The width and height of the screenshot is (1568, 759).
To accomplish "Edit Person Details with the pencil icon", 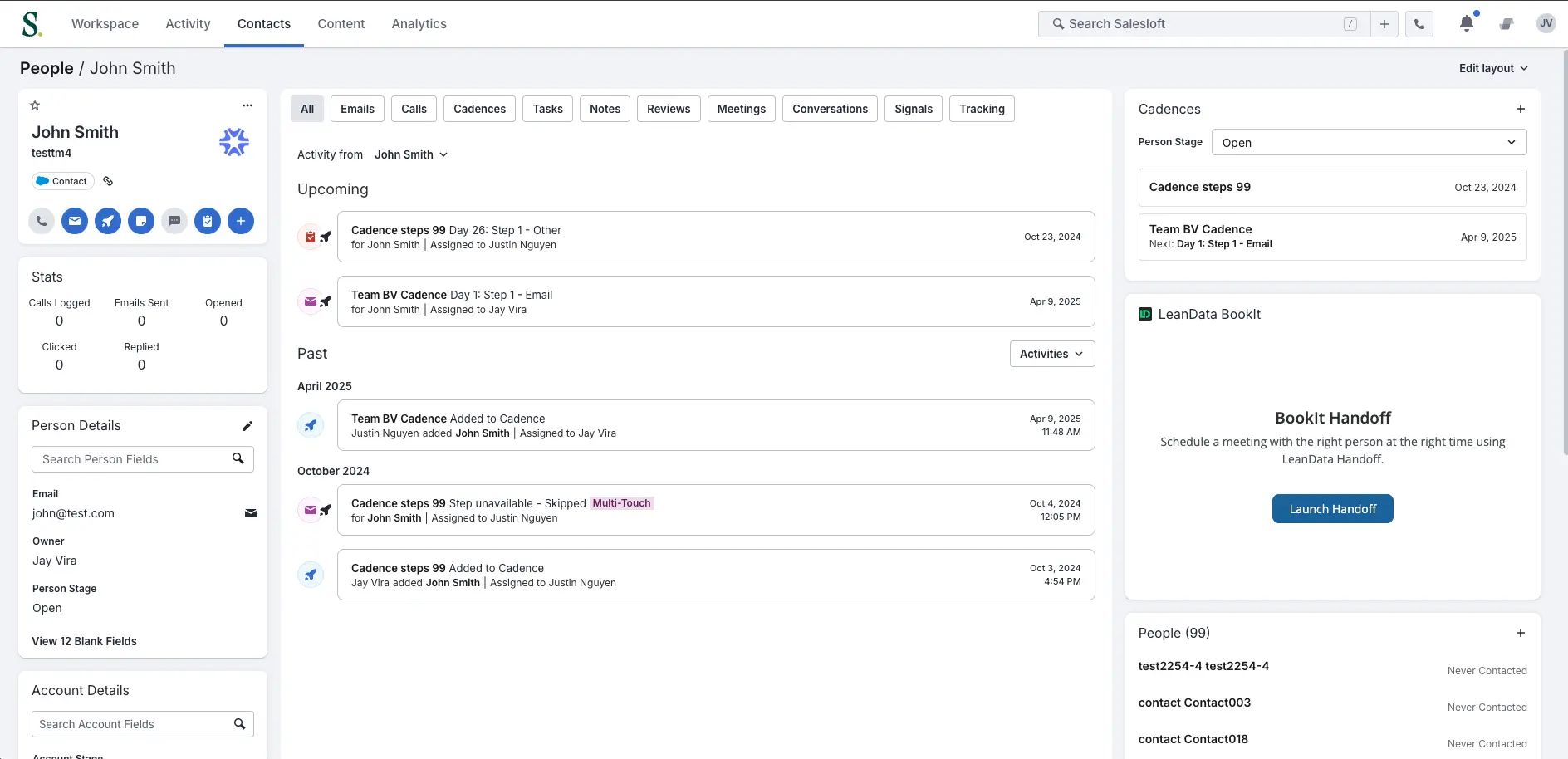I will 247,426.
